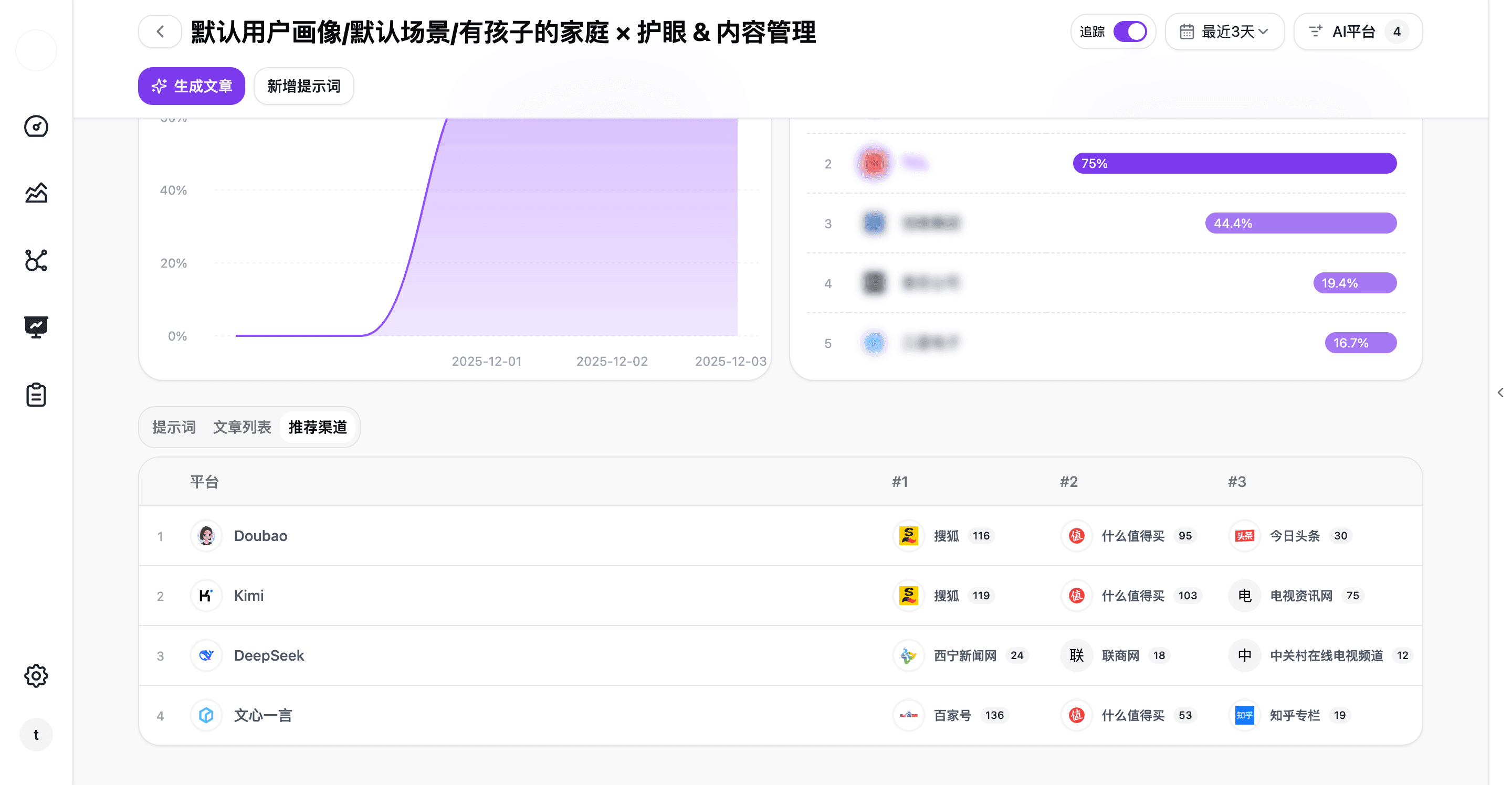Collapse the panel using right-edge chevron
Viewport: 1512px width, 785px height.
pyautogui.click(x=1500, y=392)
